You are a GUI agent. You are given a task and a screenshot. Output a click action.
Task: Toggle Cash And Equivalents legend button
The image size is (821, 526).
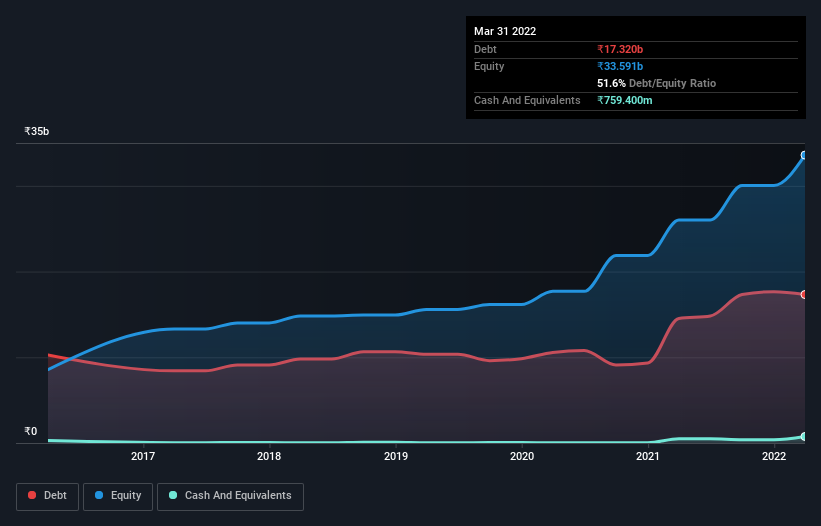(x=230, y=496)
